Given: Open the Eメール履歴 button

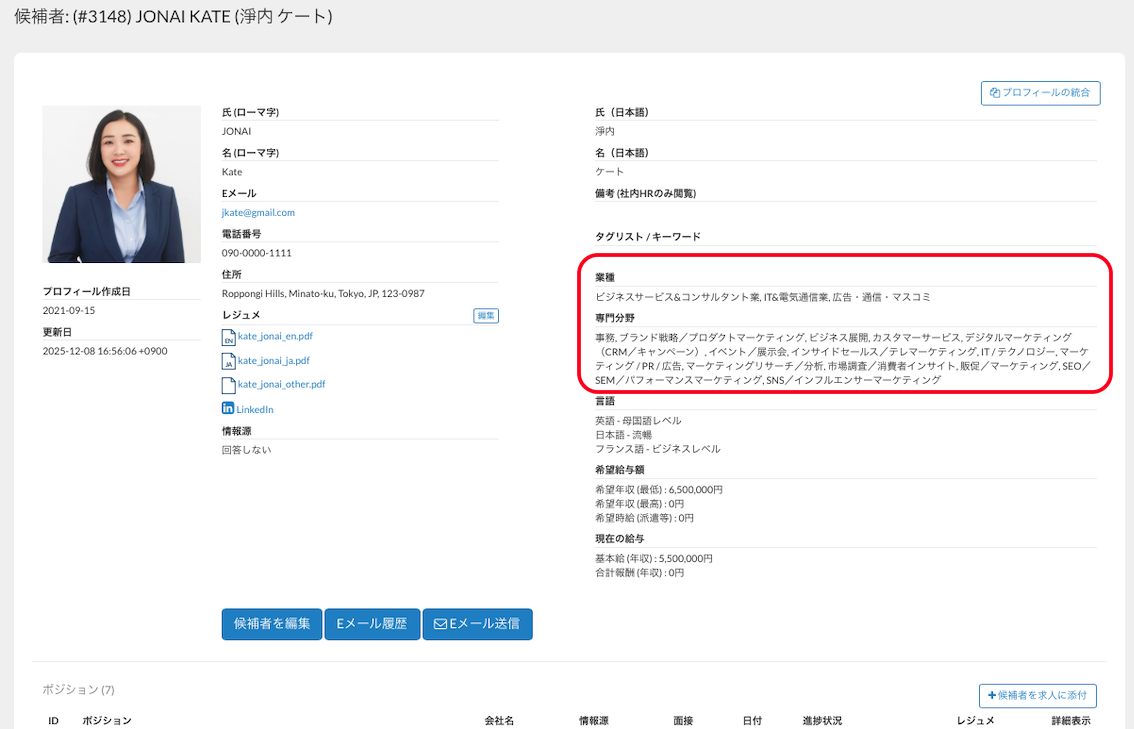Looking at the screenshot, I should coord(371,624).
